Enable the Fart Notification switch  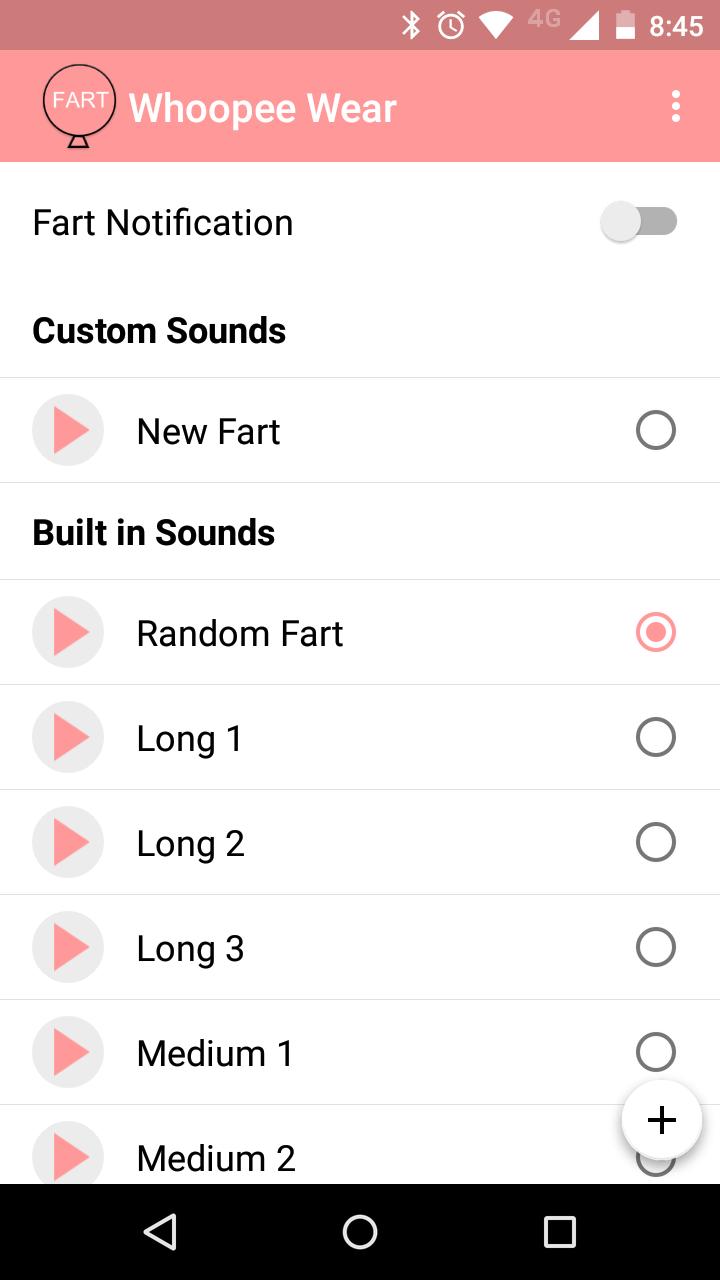[x=639, y=222]
